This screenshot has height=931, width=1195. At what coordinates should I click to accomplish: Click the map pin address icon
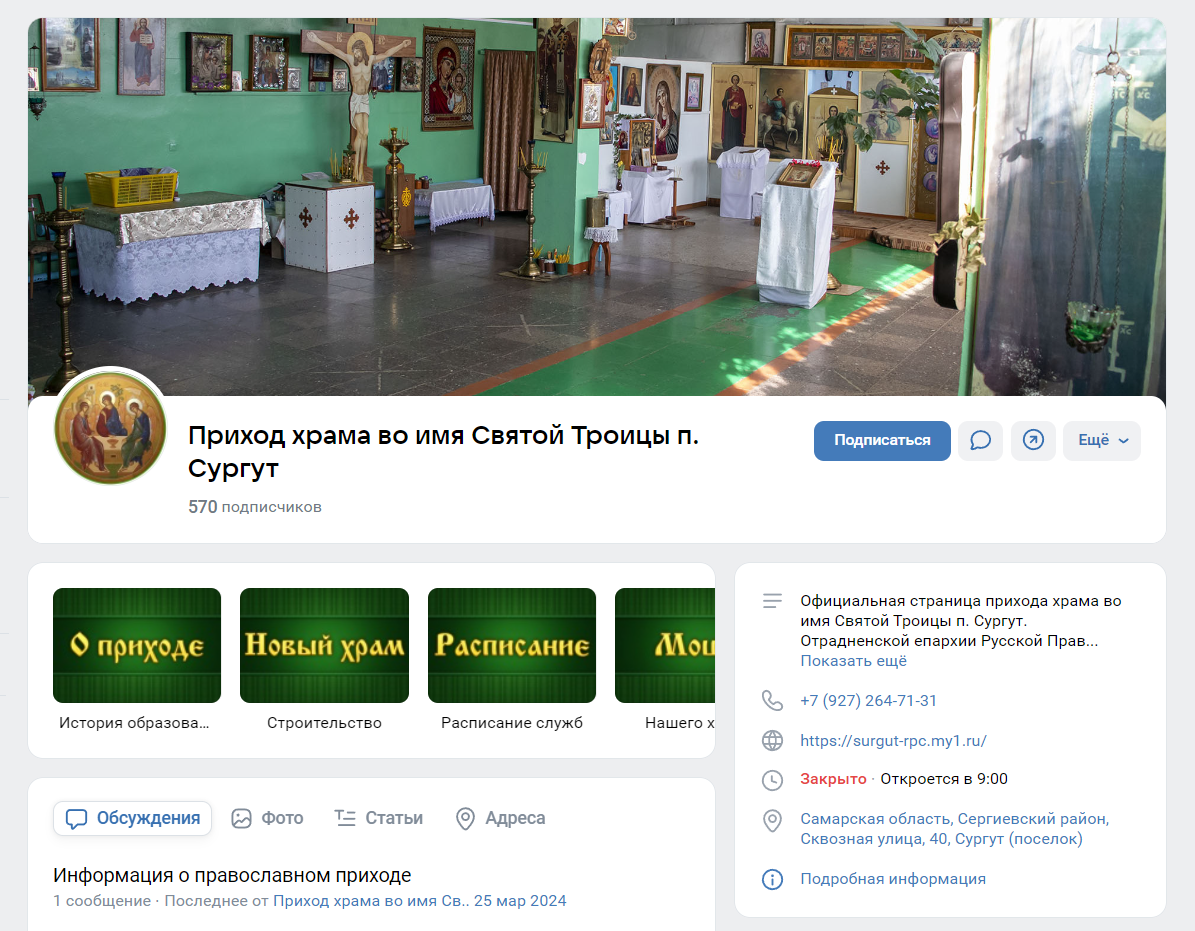(x=772, y=821)
